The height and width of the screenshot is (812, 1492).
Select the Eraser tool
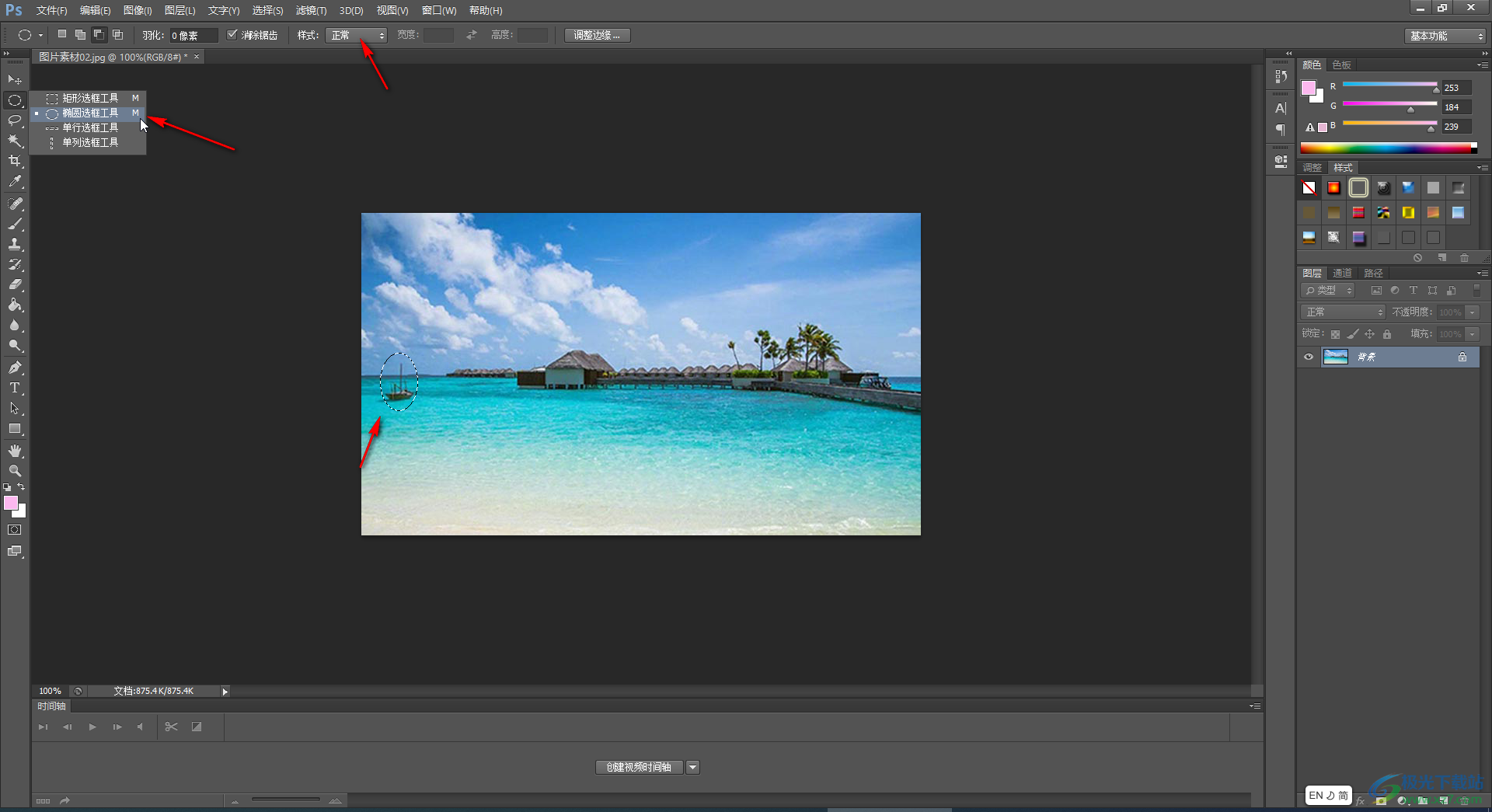click(15, 284)
